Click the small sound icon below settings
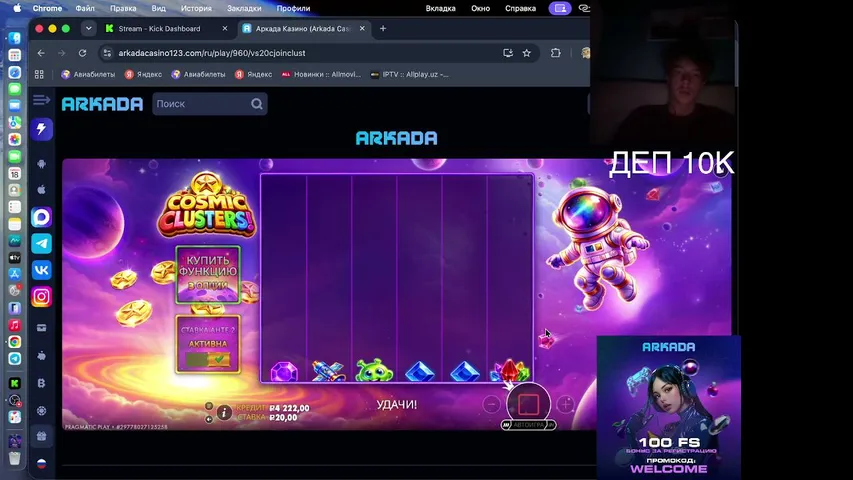The width and height of the screenshot is (853, 480). pos(209,419)
